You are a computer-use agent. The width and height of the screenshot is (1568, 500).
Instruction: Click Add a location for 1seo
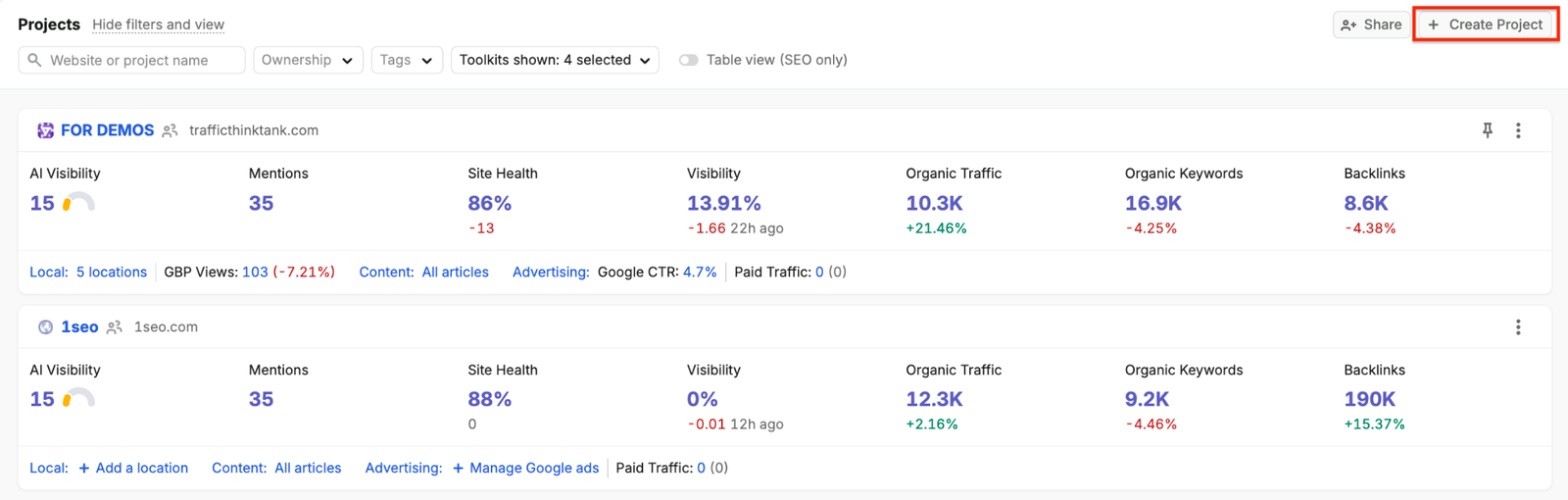[133, 469]
